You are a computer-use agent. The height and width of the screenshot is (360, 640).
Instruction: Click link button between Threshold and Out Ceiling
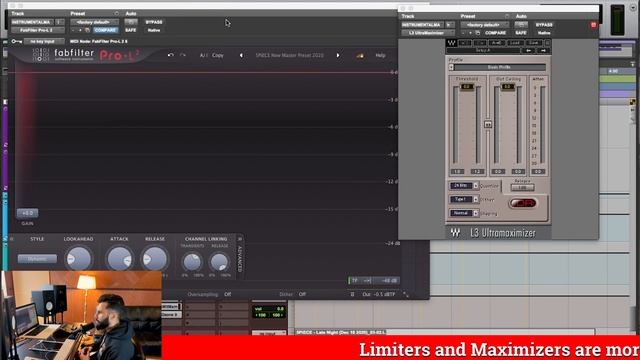tap(488, 124)
